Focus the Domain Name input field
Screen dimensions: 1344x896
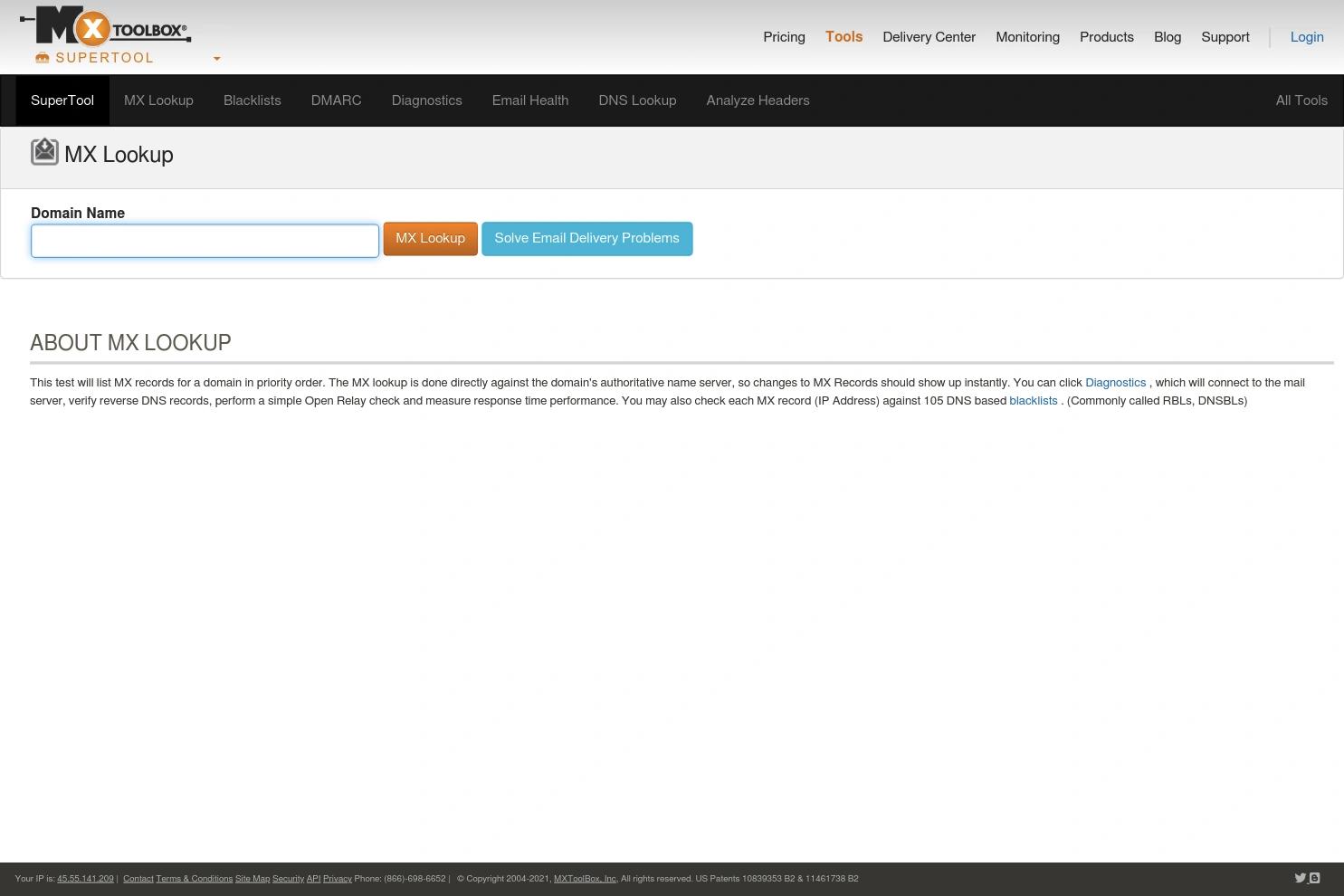[205, 241]
